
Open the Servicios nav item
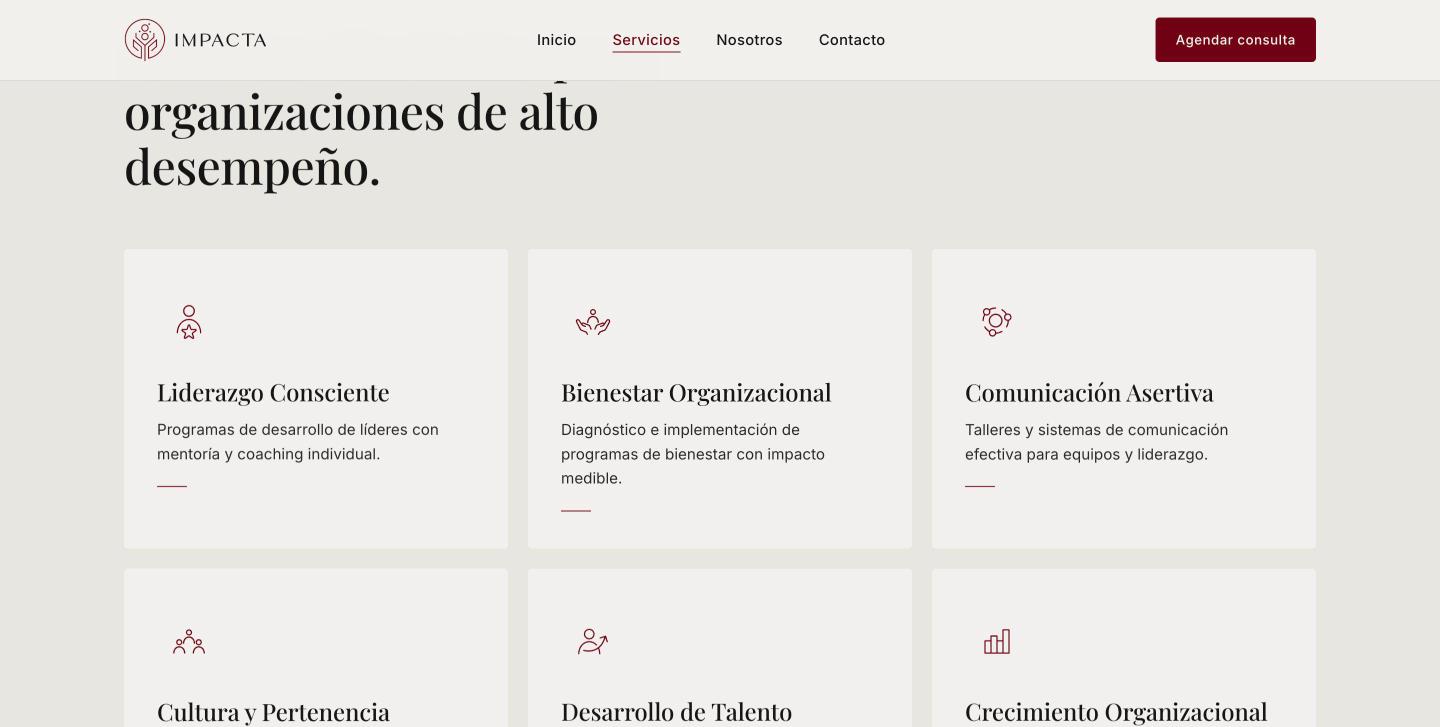pos(646,40)
